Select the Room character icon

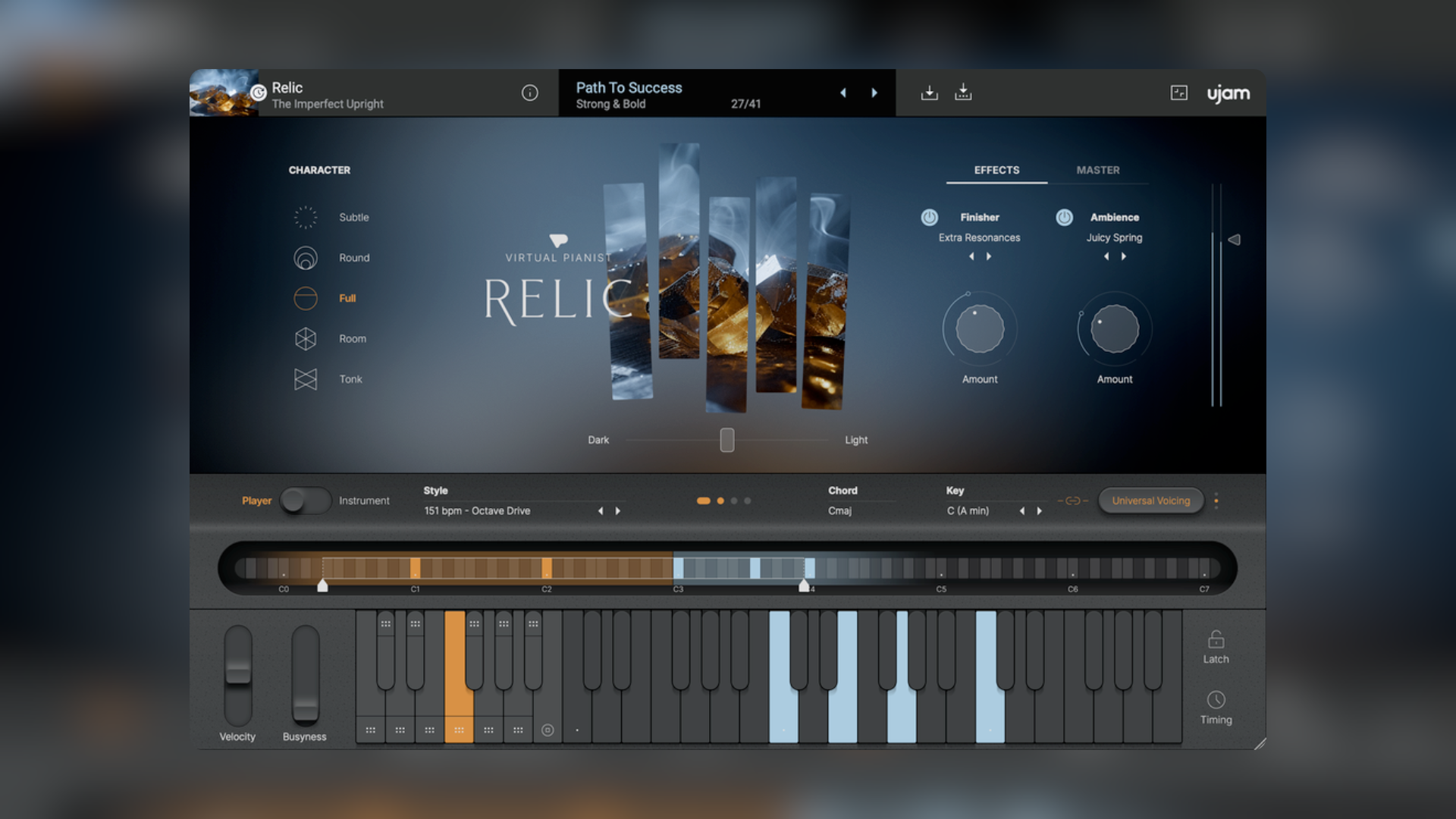305,339
